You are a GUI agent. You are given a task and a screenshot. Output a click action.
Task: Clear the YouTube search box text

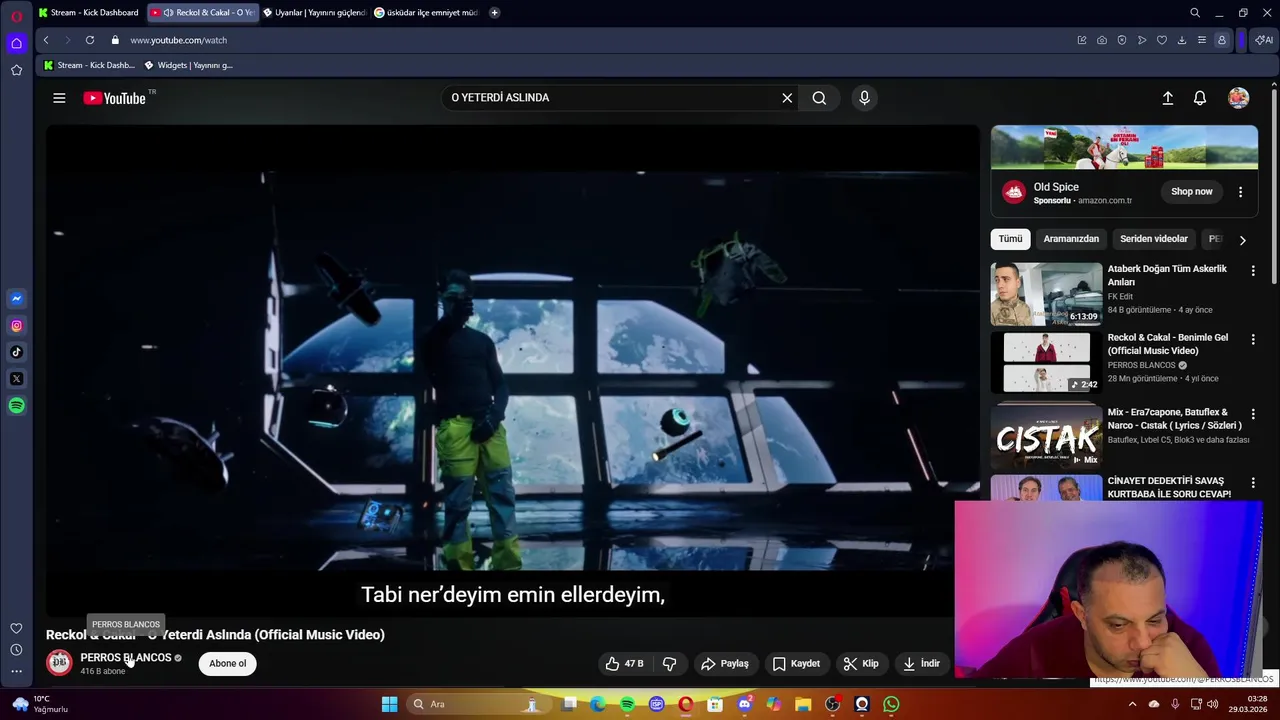787,98
